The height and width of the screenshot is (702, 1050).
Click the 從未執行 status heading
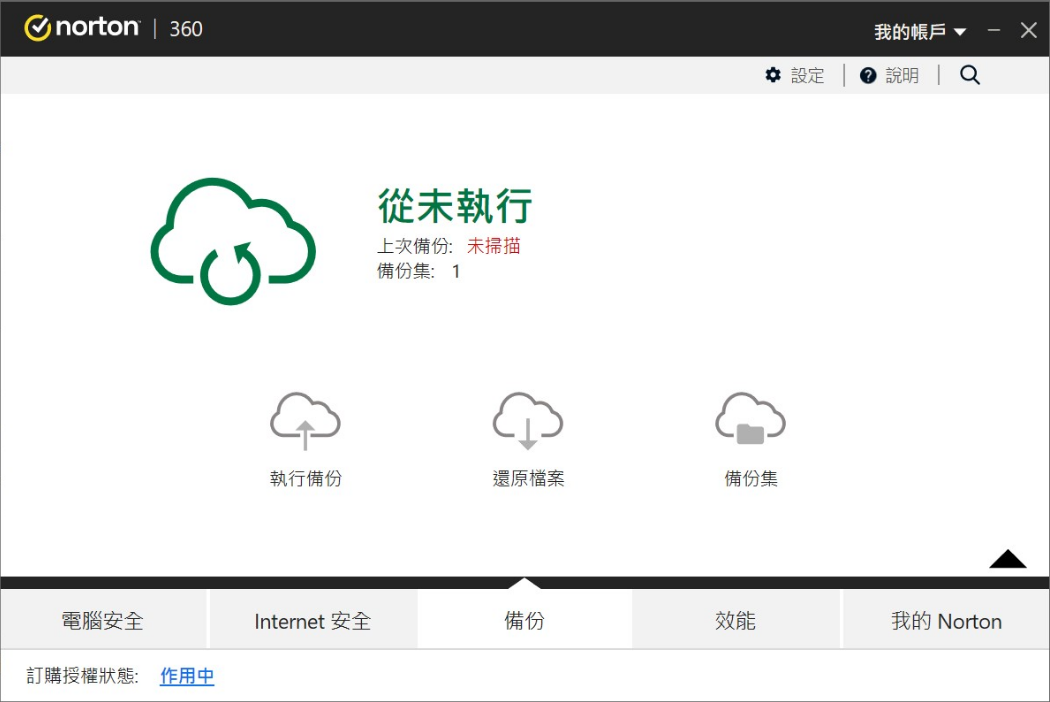[x=455, y=206]
